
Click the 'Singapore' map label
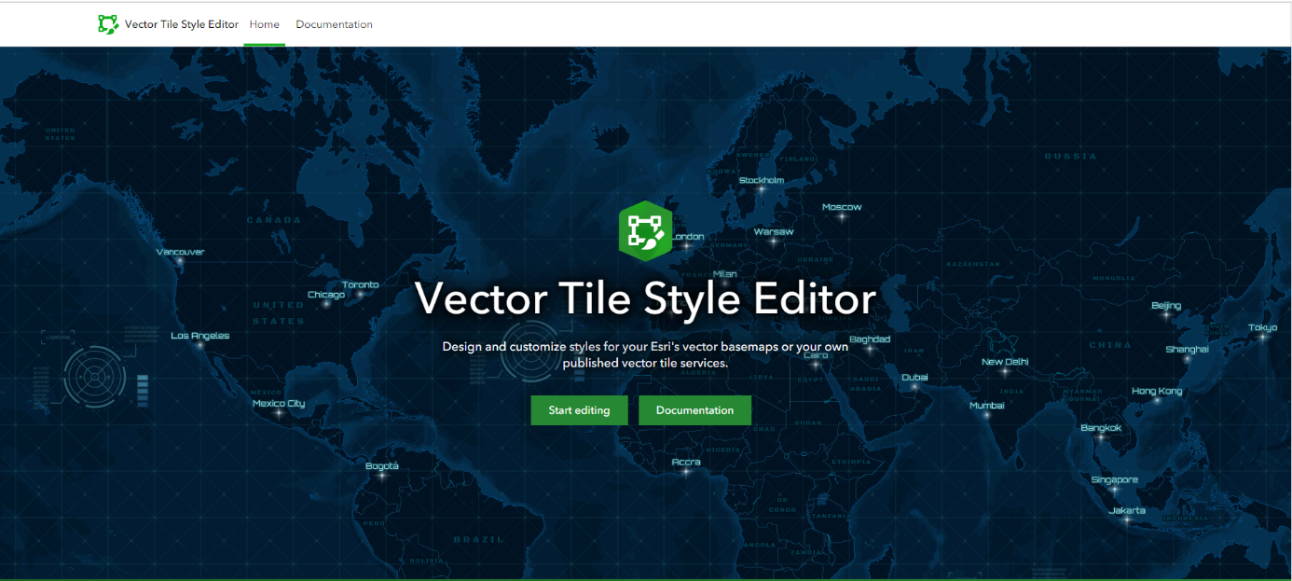1115,480
